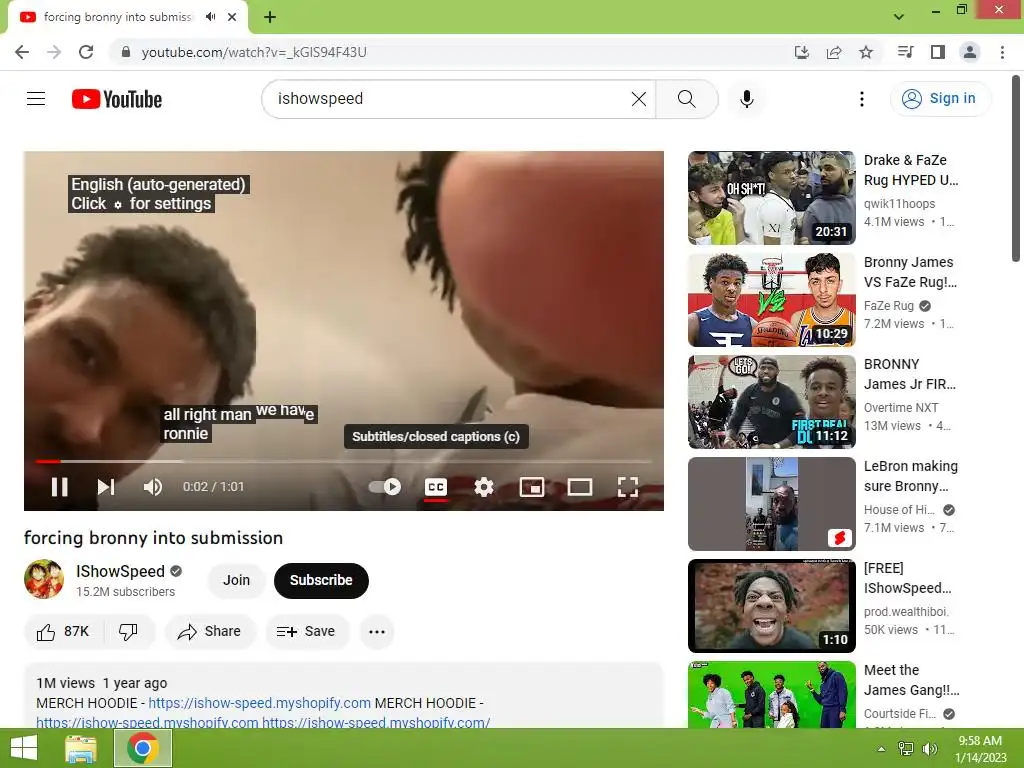
Task: View site info padlock icon
Action: tap(126, 52)
